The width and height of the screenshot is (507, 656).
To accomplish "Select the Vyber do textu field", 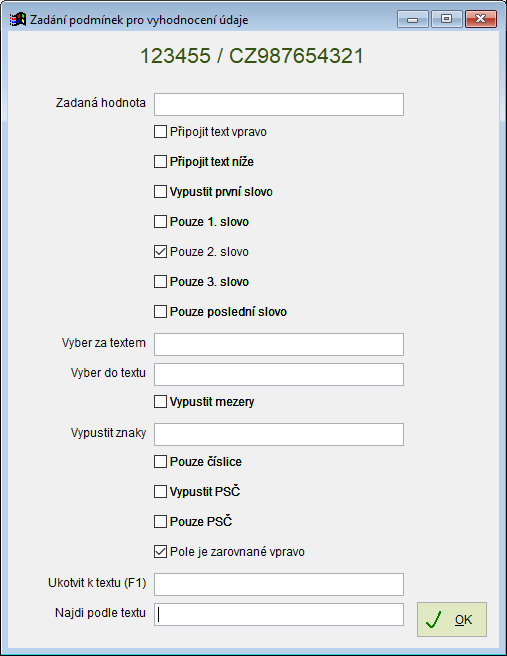I will coord(279,374).
